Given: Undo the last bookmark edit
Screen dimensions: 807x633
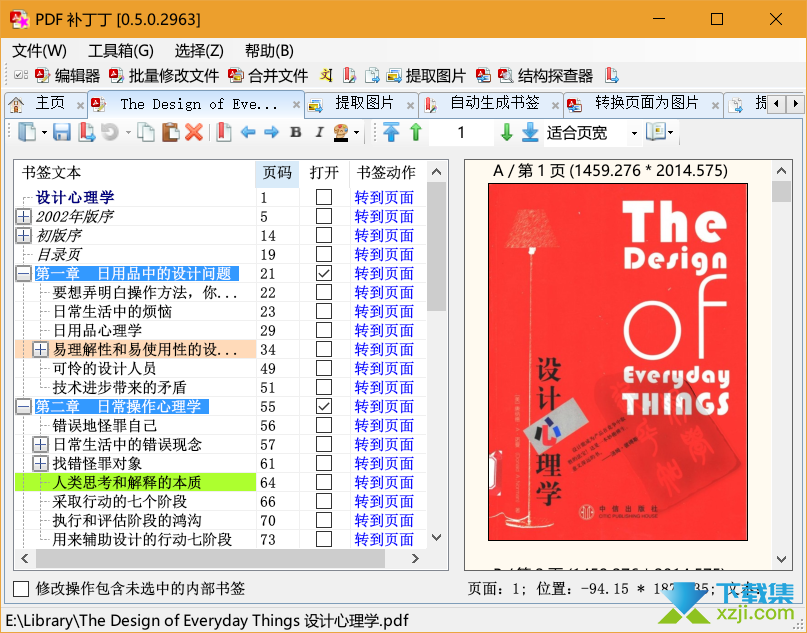Looking at the screenshot, I should click(110, 133).
